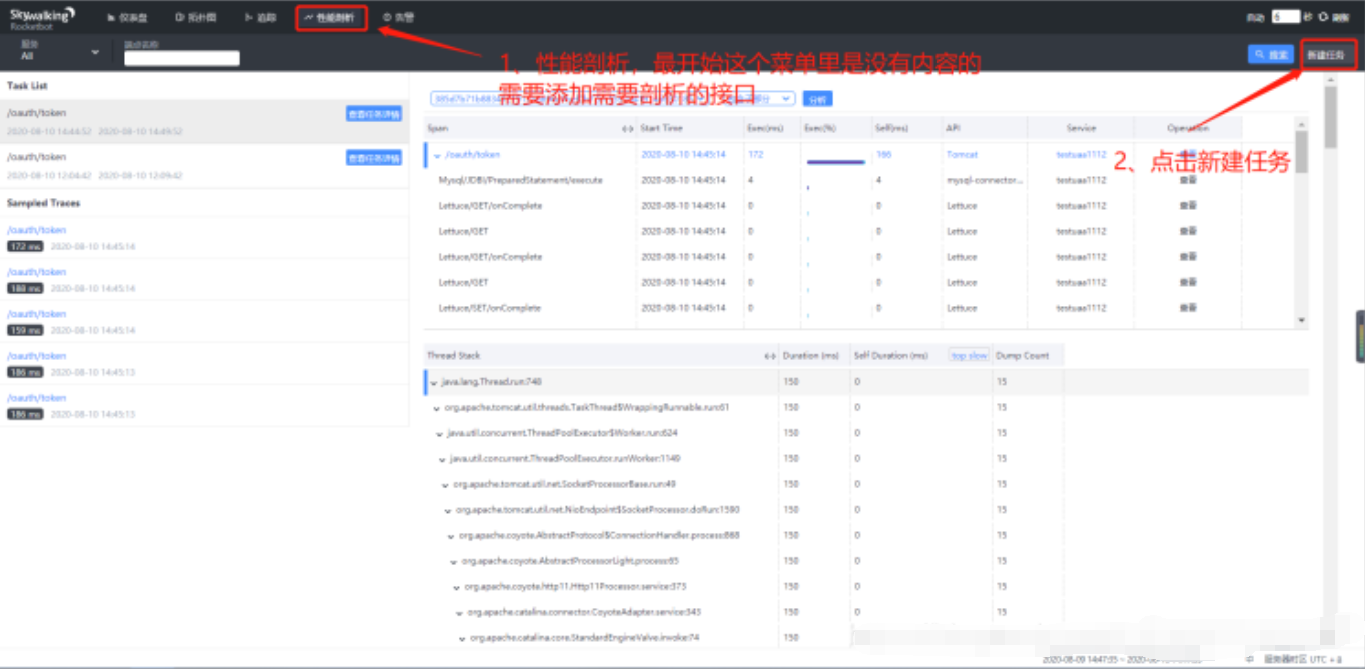Image resolution: width=1367 pixels, height=669 pixels.
Task: Select the 性能剖析 profiling menu
Action: (x=329, y=17)
